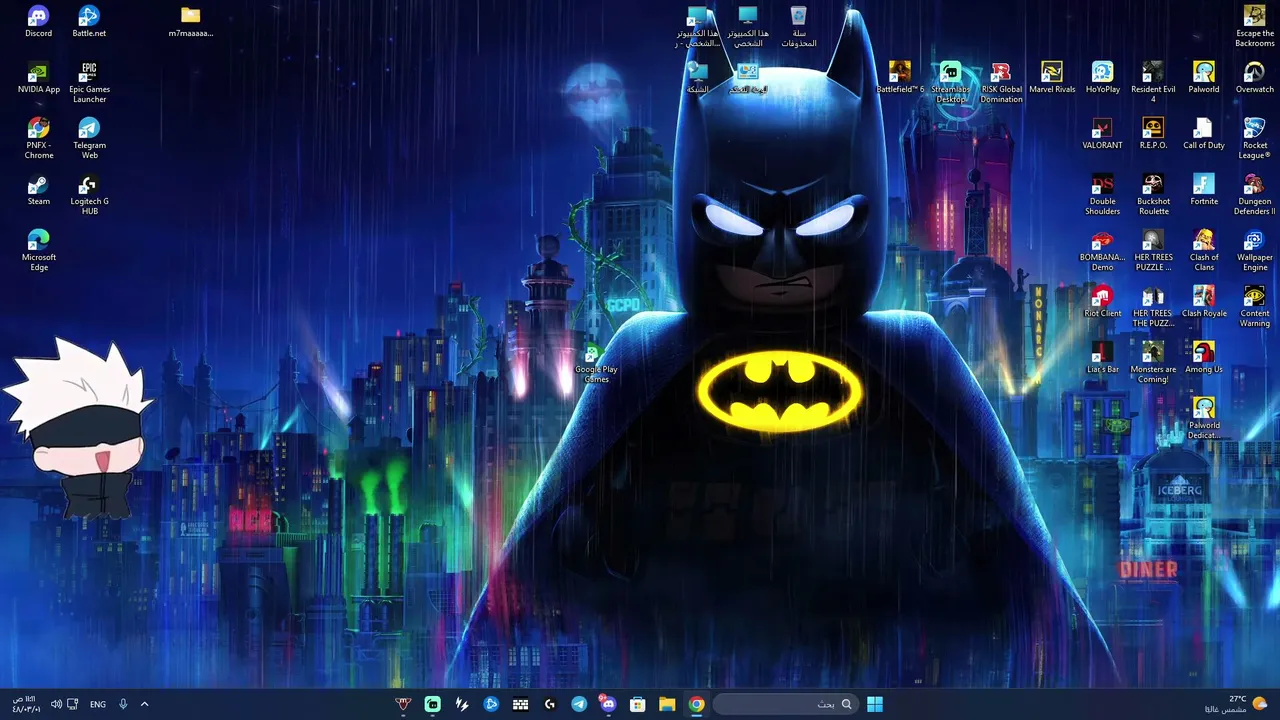Image resolution: width=1280 pixels, height=720 pixels.
Task: Select the Control Panel (لوحة التحكم) icon
Action: 748,78
